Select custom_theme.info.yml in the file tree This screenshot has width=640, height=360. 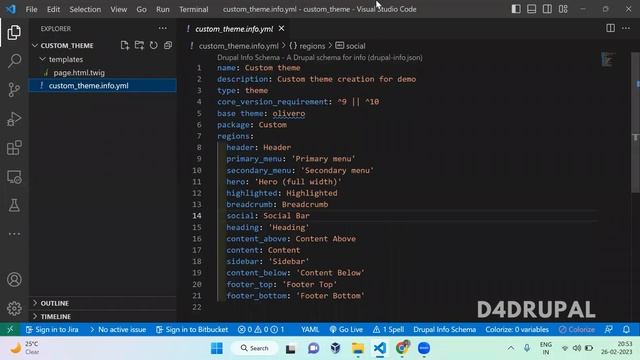click(x=102, y=86)
